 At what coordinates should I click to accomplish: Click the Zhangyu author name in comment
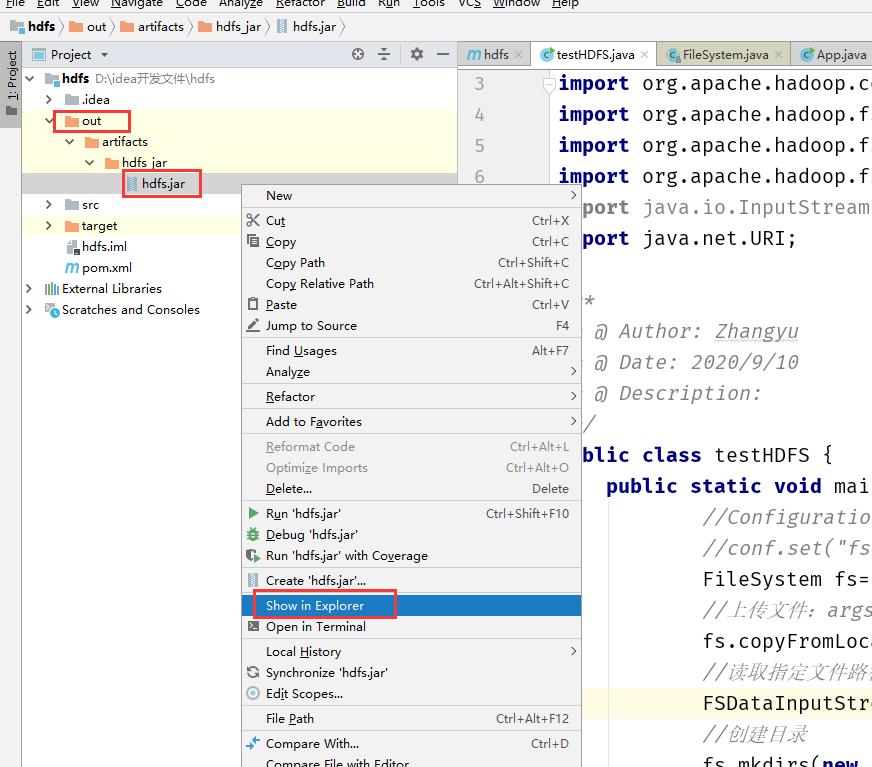(756, 331)
